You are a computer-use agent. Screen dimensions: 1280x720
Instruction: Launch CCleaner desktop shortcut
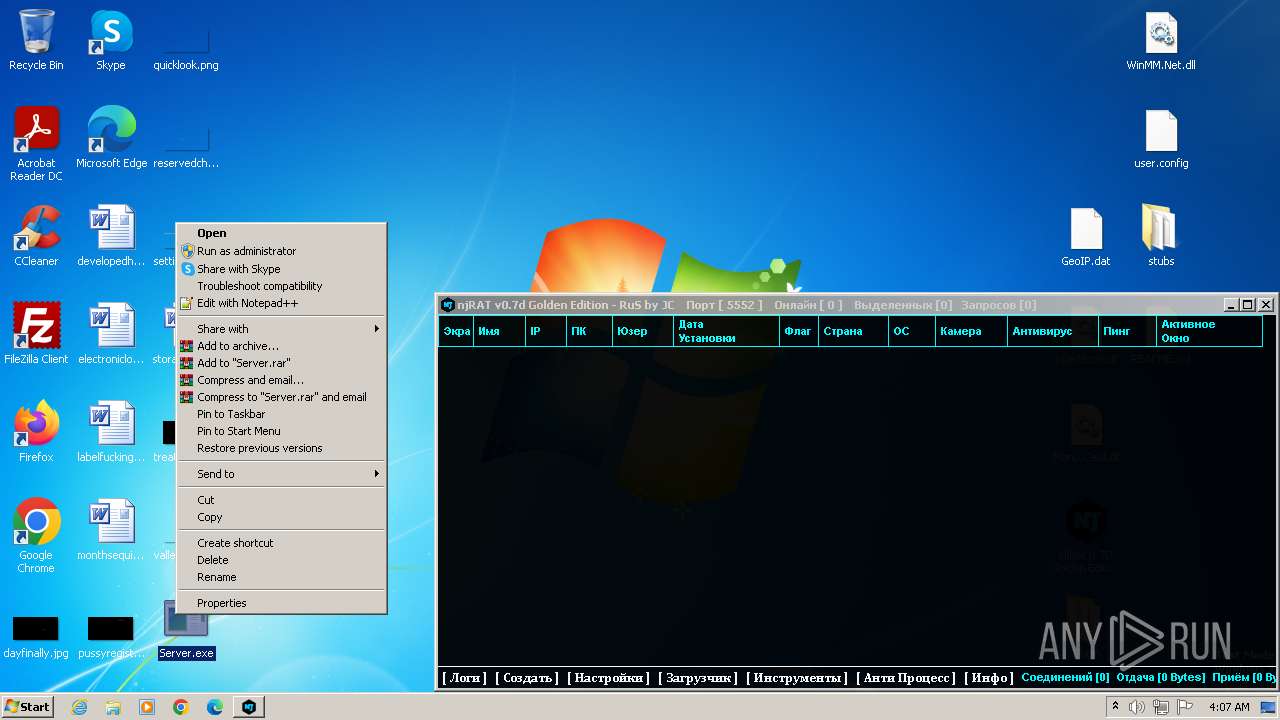(36, 237)
